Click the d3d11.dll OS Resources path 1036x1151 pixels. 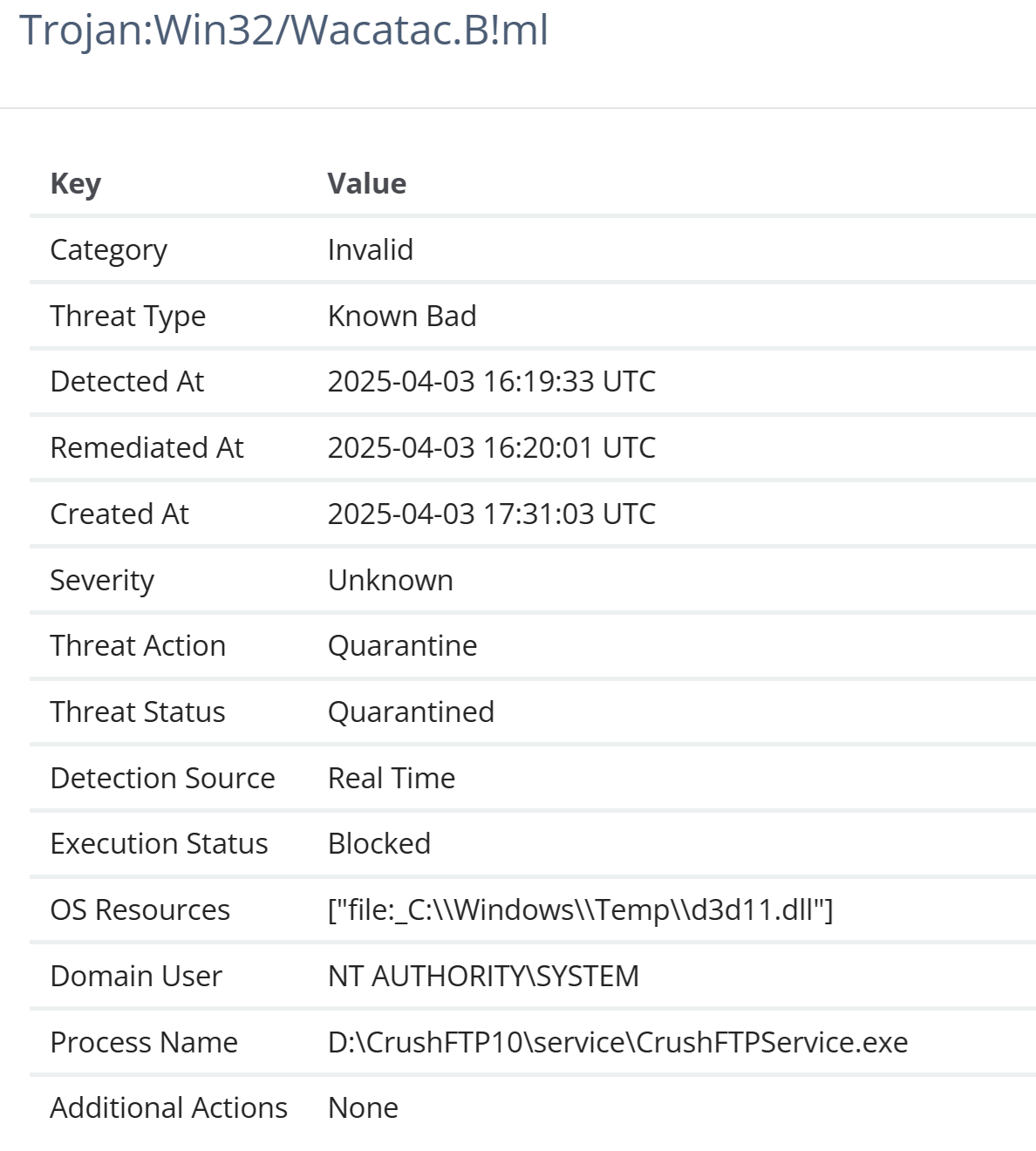[581, 910]
